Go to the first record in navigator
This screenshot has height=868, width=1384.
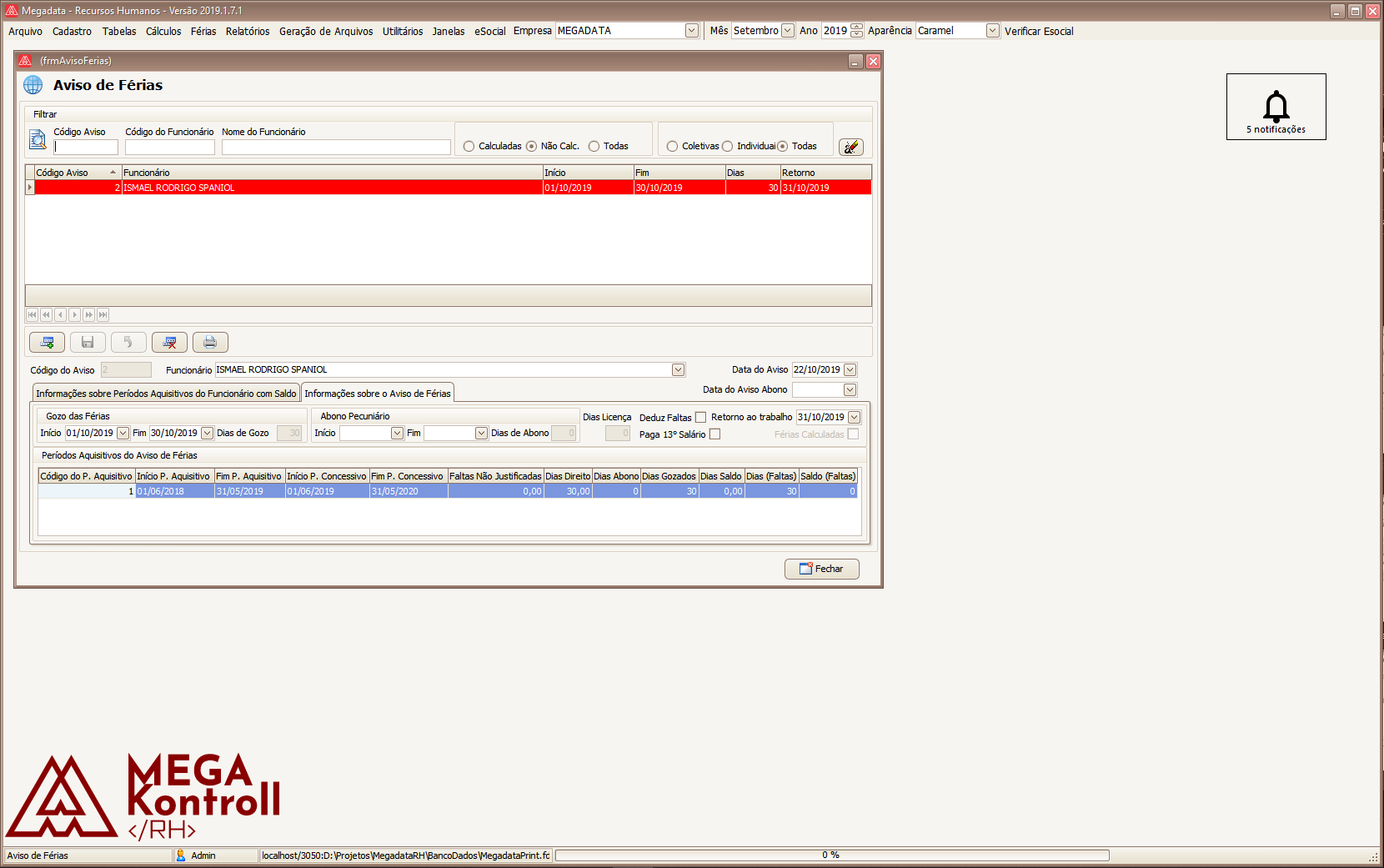pyautogui.click(x=32, y=315)
